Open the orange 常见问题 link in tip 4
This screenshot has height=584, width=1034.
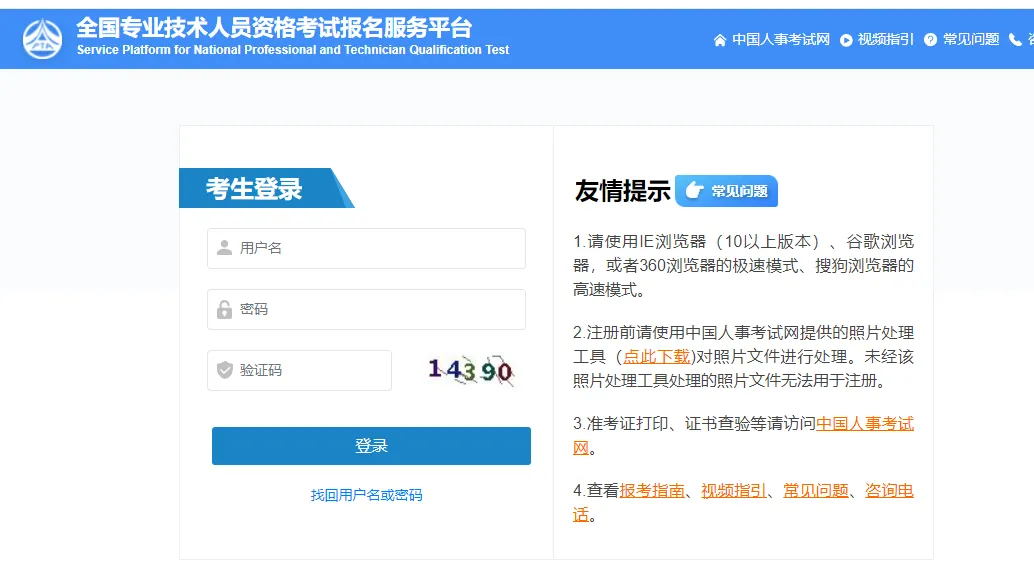[816, 491]
